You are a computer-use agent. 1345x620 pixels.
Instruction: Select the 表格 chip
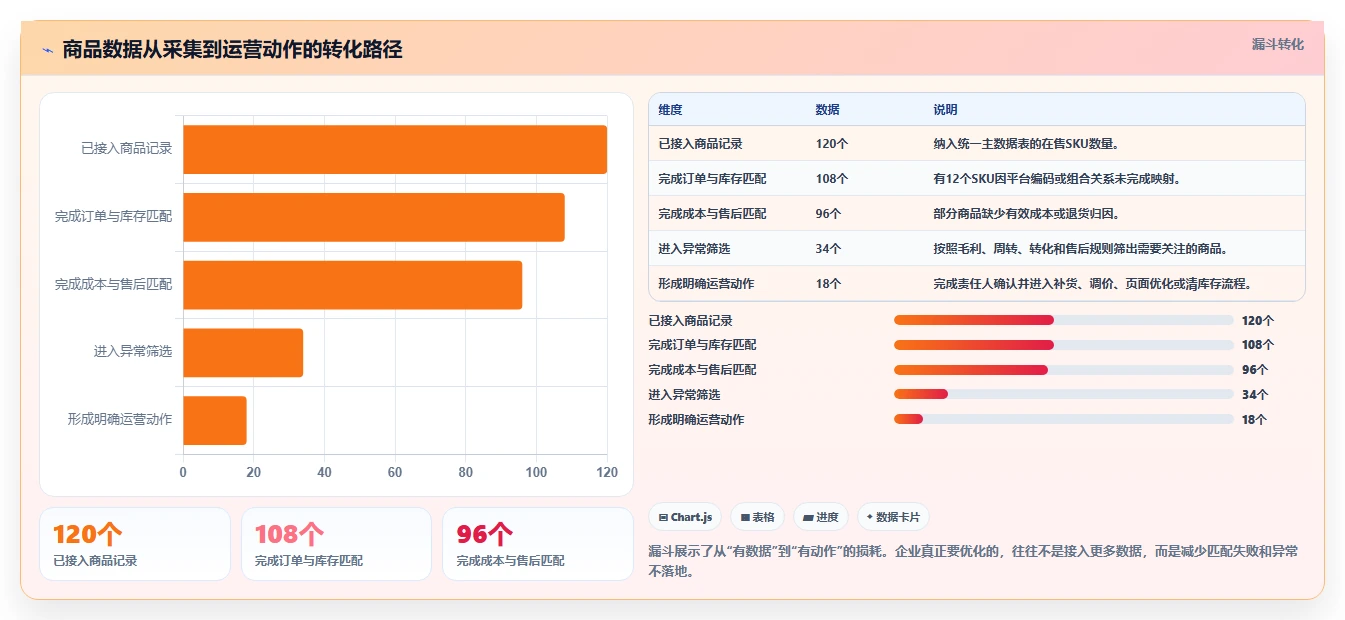click(758, 517)
